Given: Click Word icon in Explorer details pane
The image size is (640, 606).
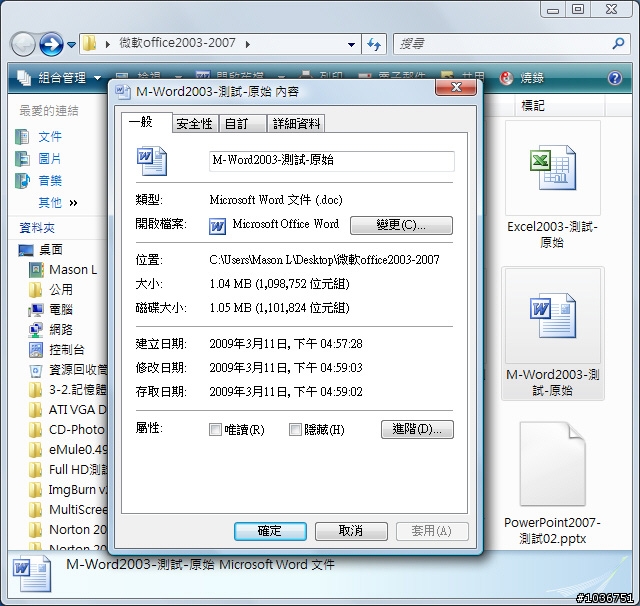Looking at the screenshot, I should point(32,574).
